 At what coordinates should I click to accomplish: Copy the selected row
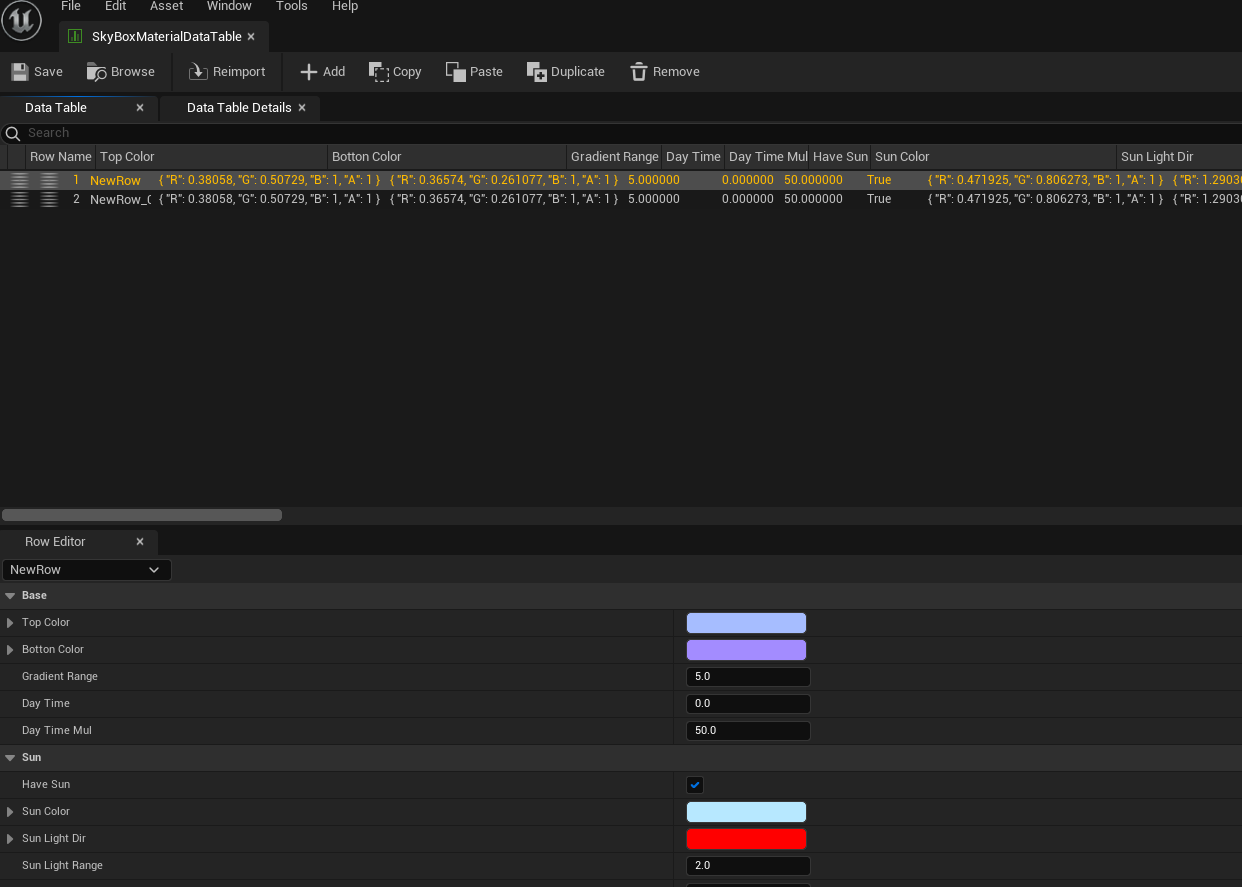click(379, 72)
